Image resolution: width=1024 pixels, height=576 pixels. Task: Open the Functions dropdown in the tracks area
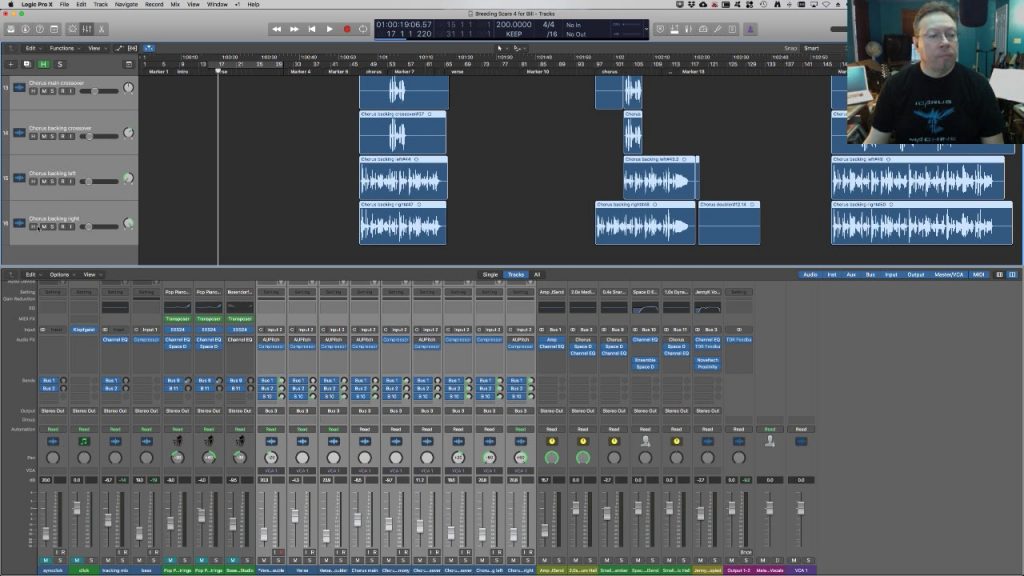[62, 48]
